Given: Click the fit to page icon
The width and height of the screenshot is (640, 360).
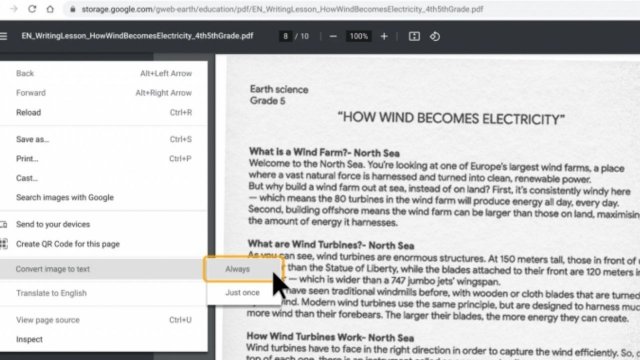Looking at the screenshot, I should (414, 36).
